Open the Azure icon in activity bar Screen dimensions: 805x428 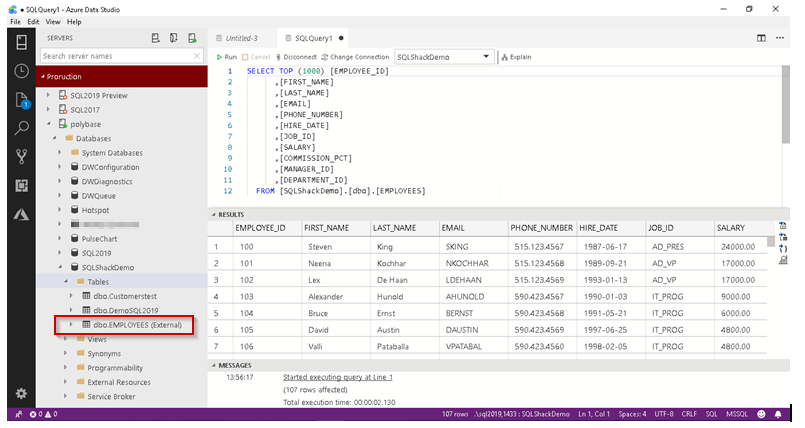point(21,214)
